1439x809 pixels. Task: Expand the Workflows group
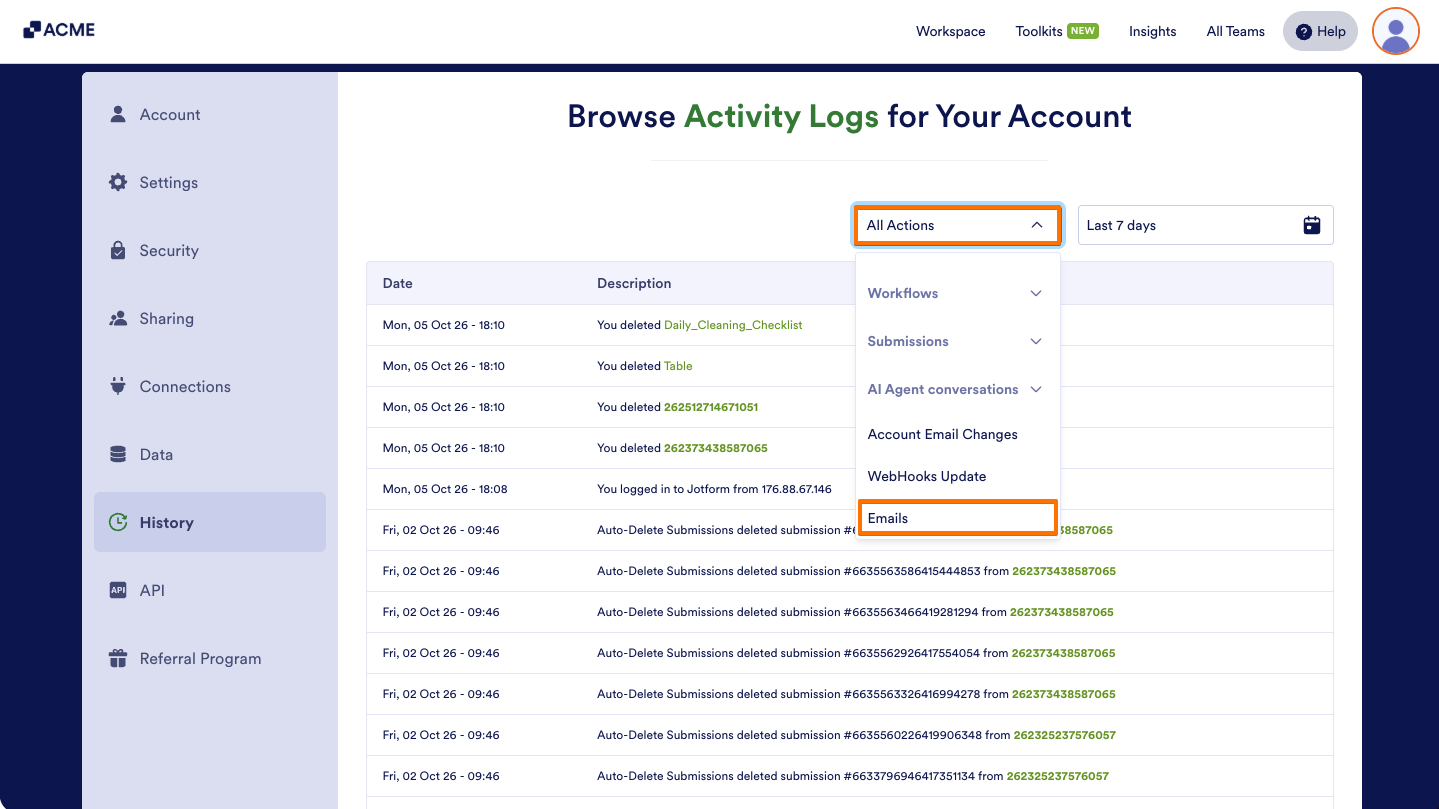[x=956, y=293]
